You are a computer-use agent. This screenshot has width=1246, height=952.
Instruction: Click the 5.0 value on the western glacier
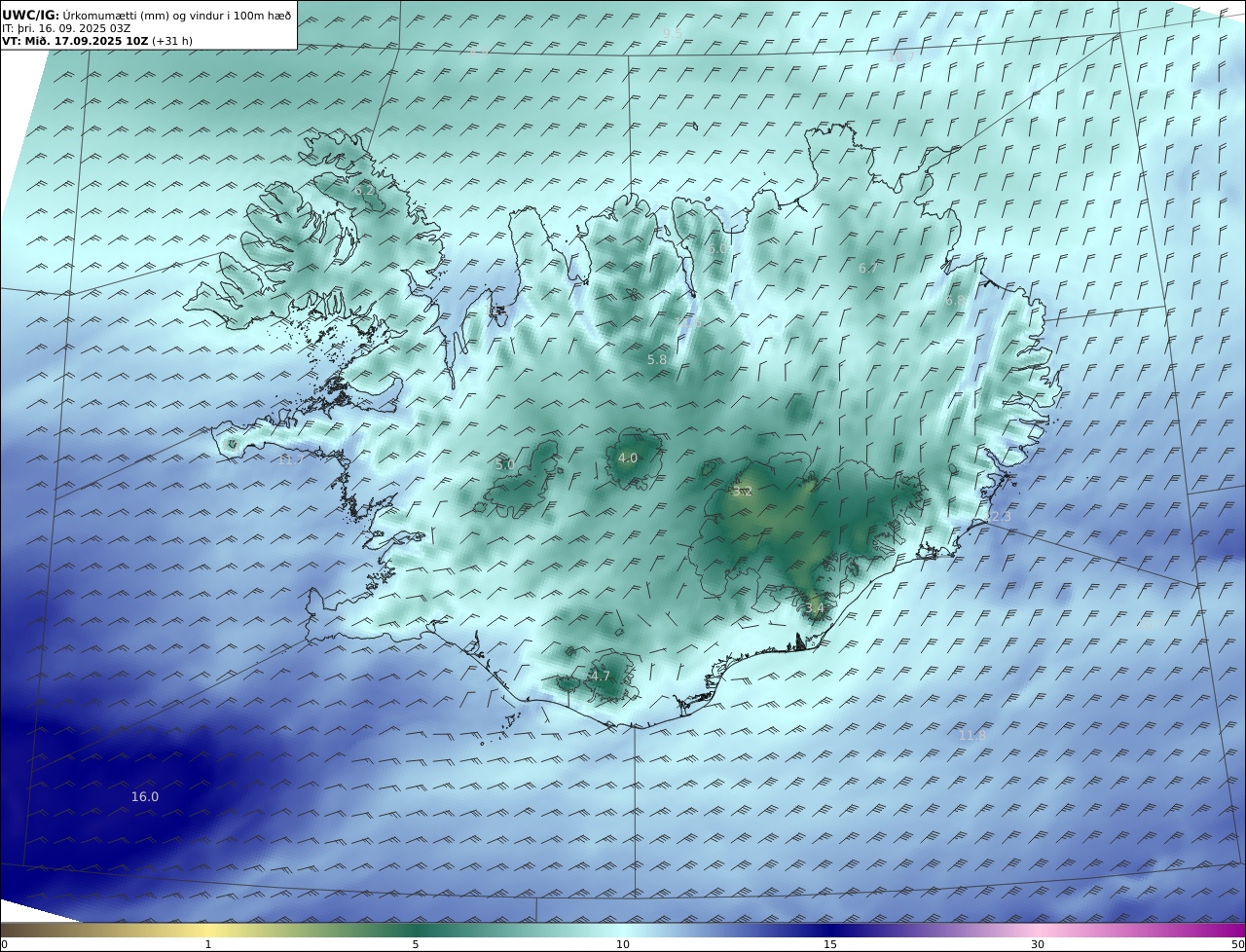pos(504,464)
